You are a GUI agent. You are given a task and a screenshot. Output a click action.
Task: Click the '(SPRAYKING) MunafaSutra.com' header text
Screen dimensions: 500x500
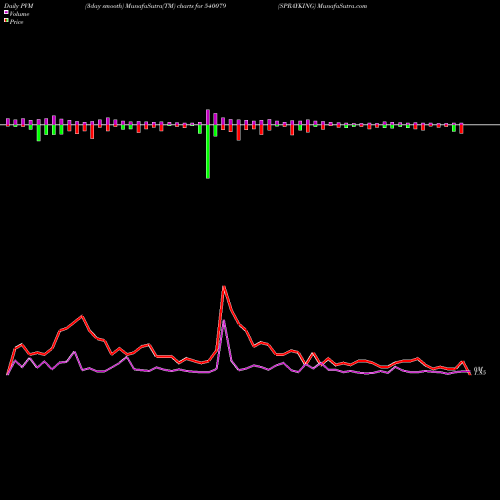[x=322, y=6]
